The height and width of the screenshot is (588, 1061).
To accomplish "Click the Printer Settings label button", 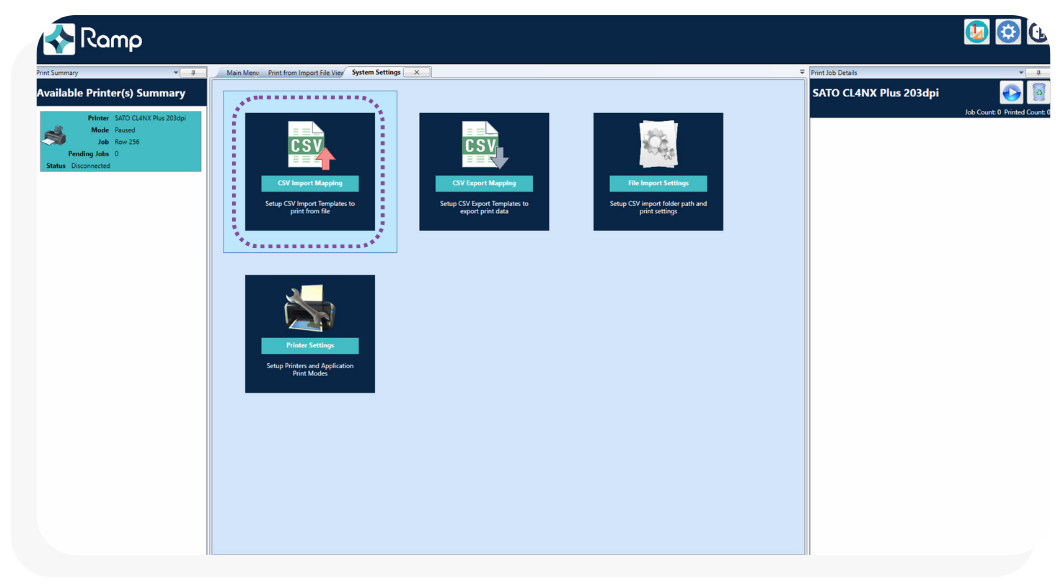I will tap(310, 344).
